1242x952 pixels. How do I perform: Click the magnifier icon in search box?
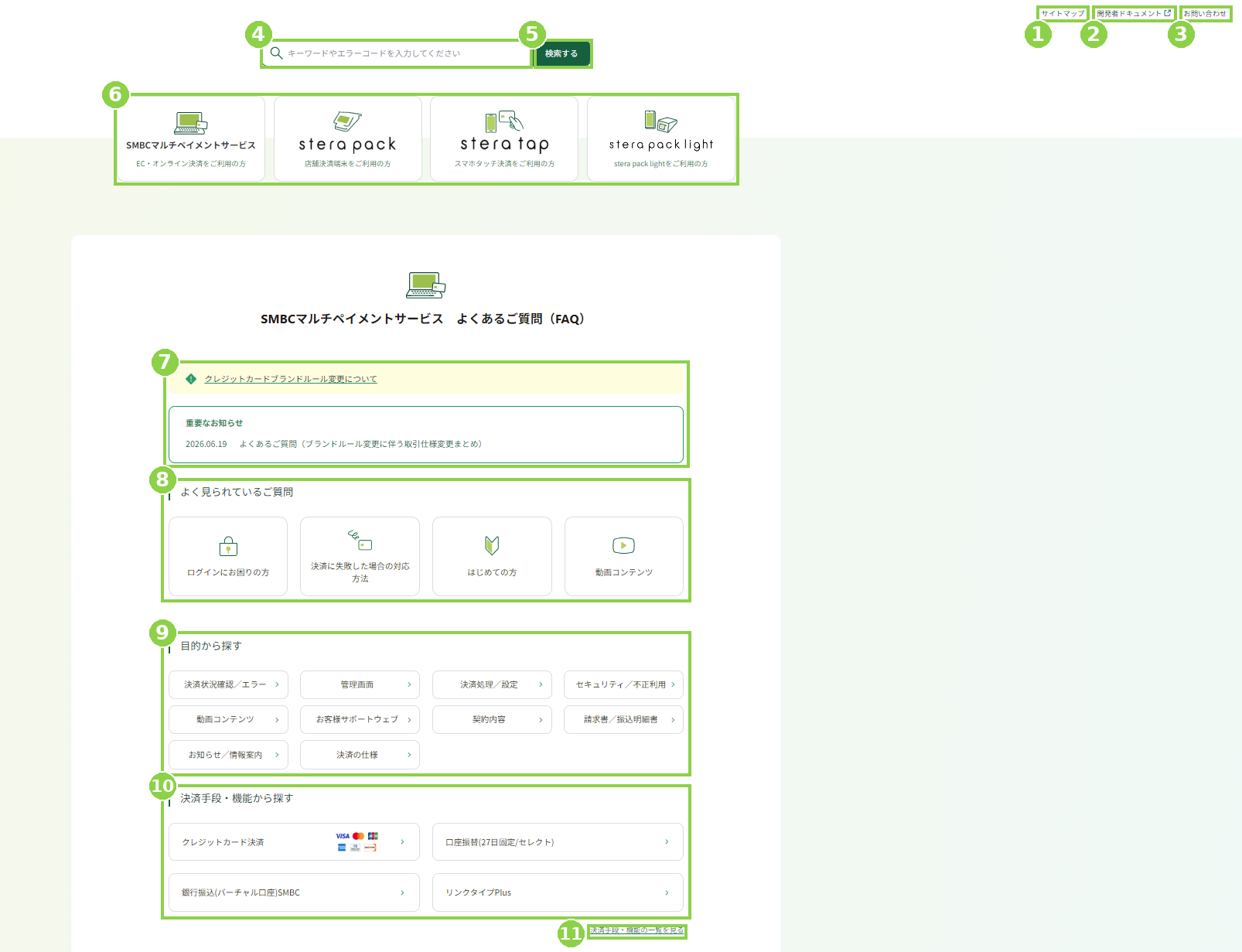[x=276, y=53]
